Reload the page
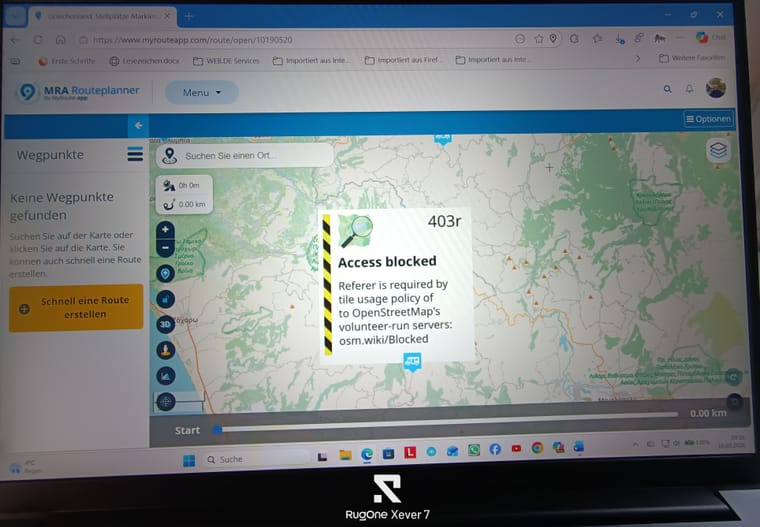This screenshot has height=527, width=760. pyautogui.click(x=38, y=40)
